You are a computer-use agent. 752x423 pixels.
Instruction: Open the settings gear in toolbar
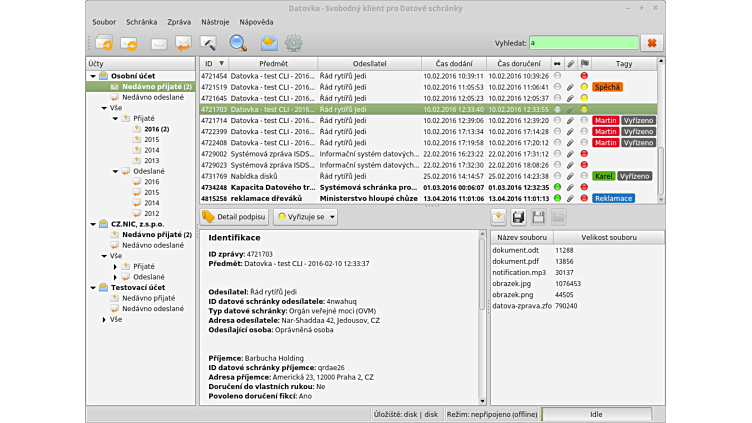293,43
